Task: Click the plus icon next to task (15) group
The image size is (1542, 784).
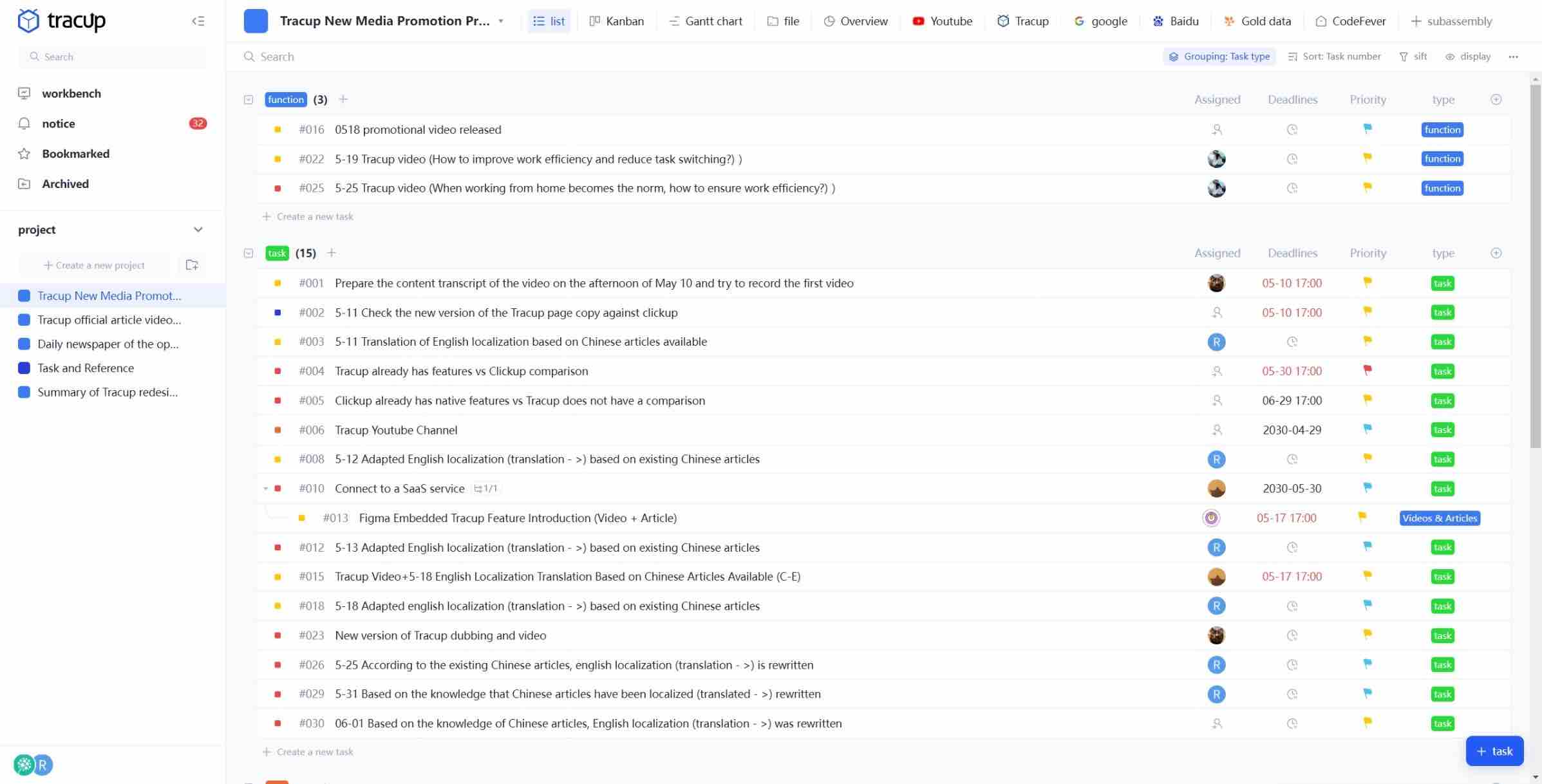Action: tap(332, 253)
